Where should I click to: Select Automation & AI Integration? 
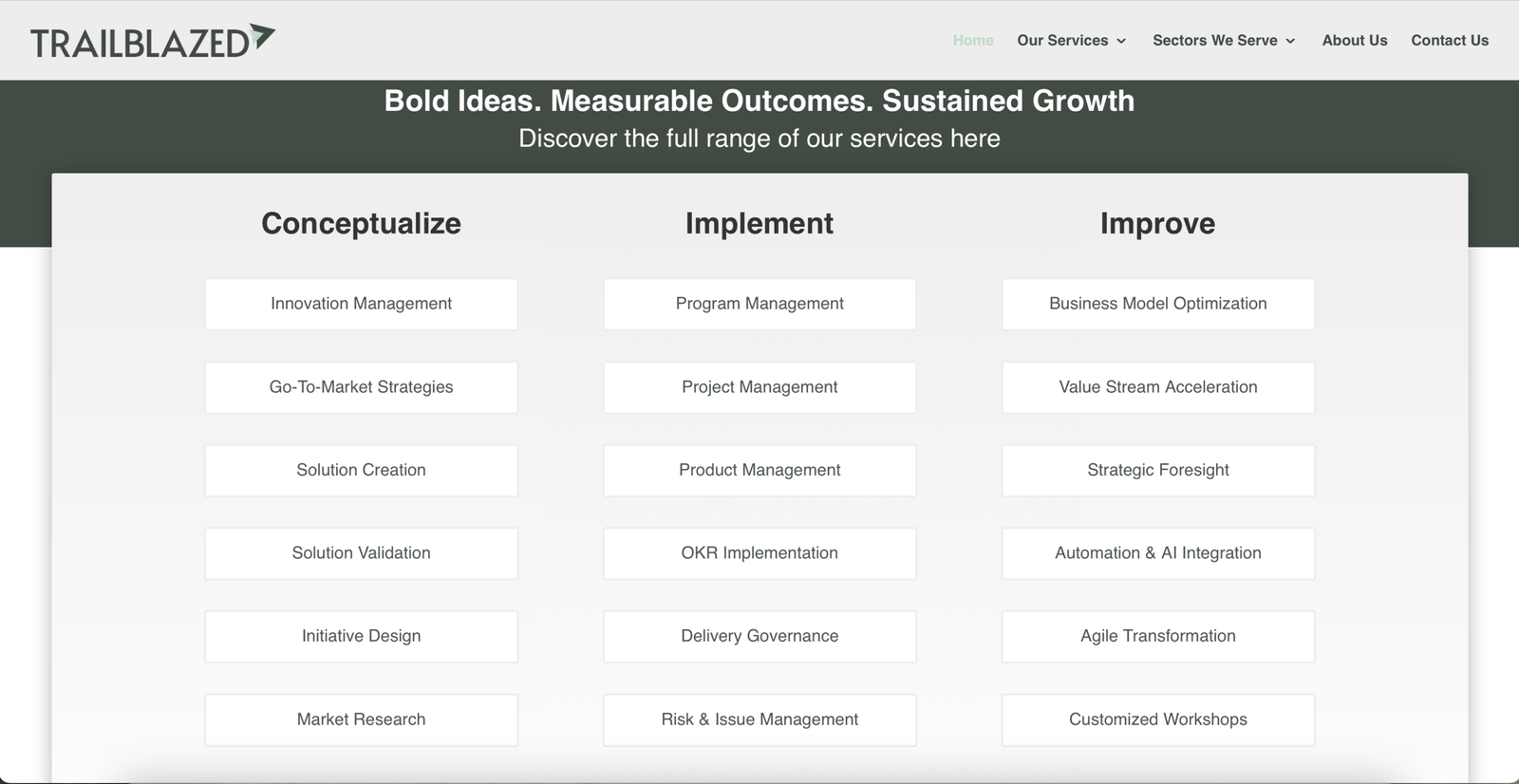point(1157,553)
